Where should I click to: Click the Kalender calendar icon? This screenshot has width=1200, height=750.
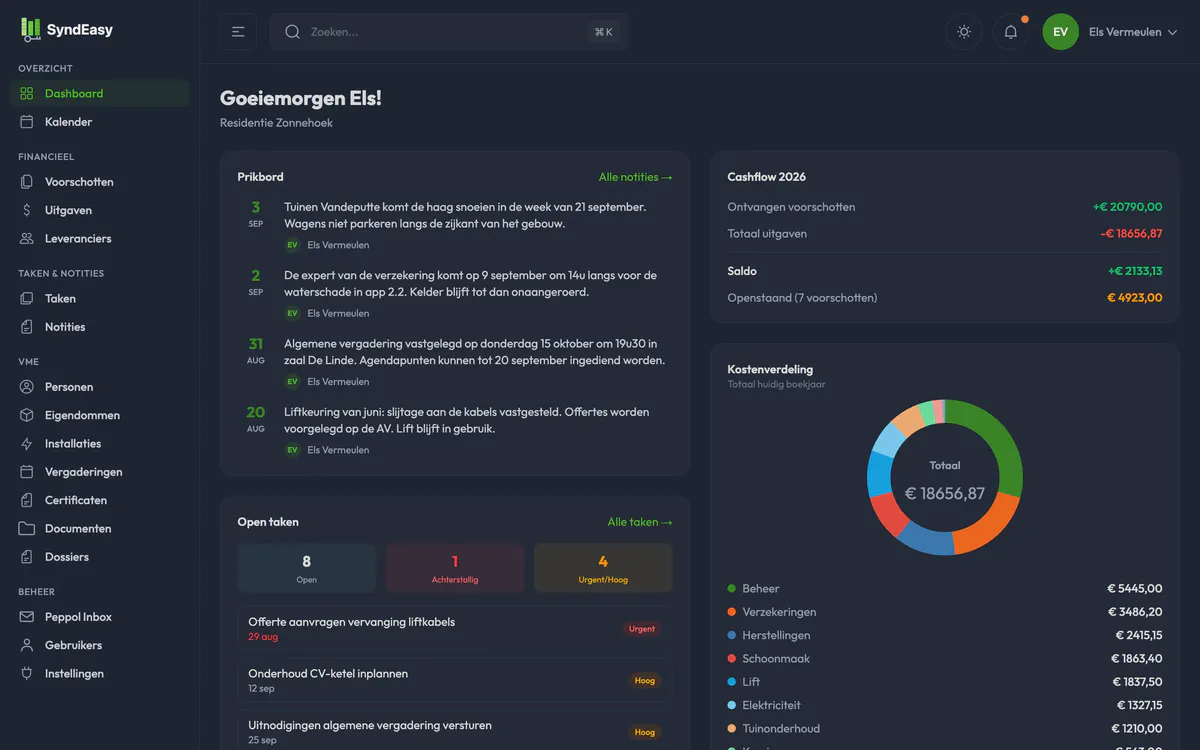coord(27,122)
